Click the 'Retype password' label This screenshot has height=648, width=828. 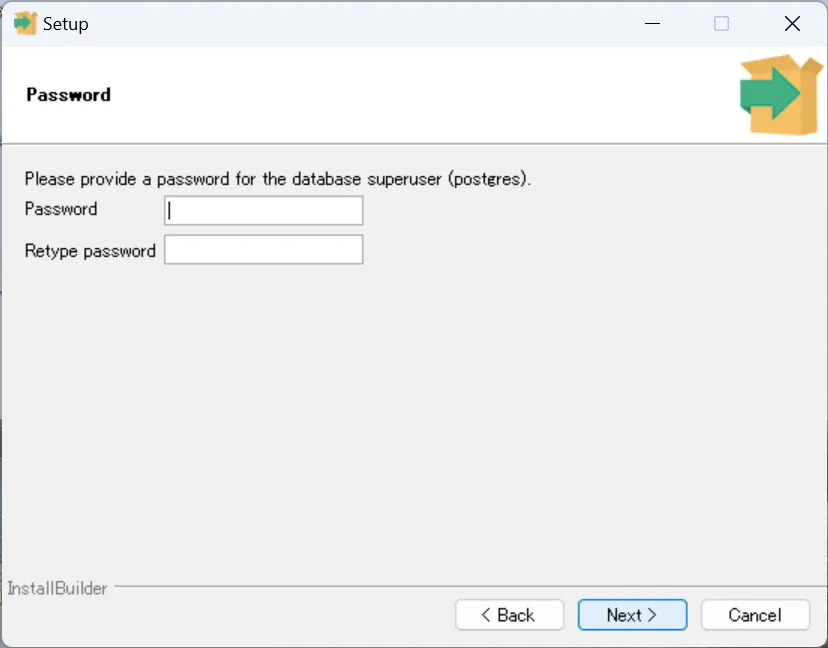pos(90,251)
